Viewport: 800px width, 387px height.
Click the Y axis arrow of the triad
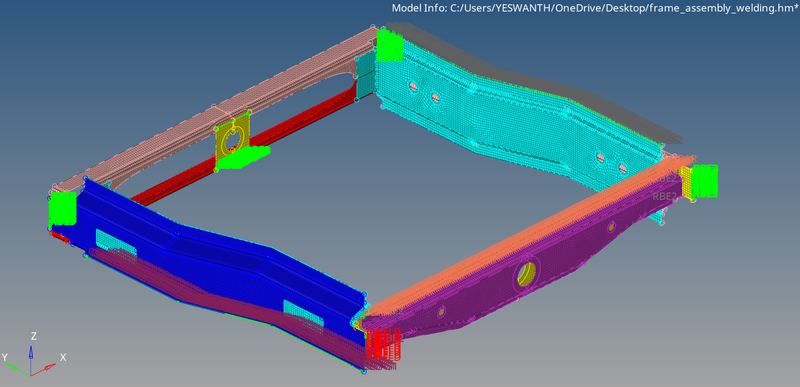coord(18,369)
